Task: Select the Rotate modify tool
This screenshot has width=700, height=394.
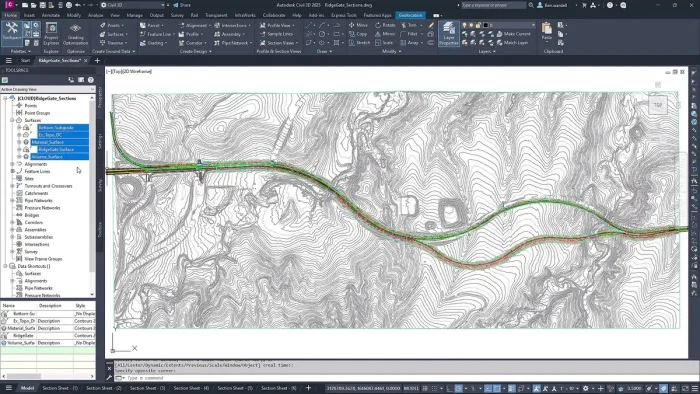Action: [x=386, y=25]
